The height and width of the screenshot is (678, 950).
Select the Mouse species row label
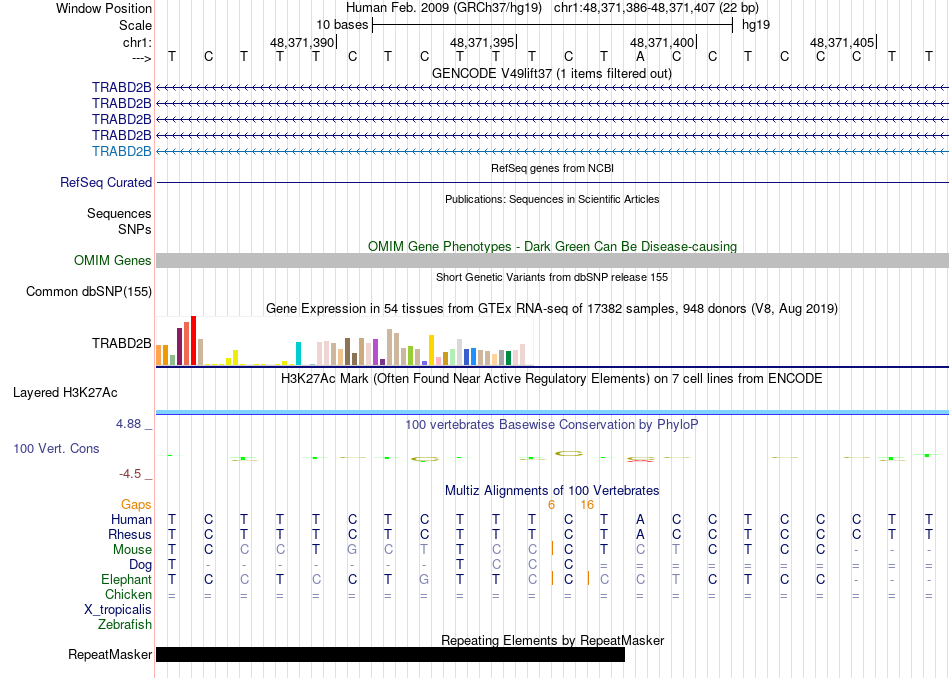[x=132, y=550]
